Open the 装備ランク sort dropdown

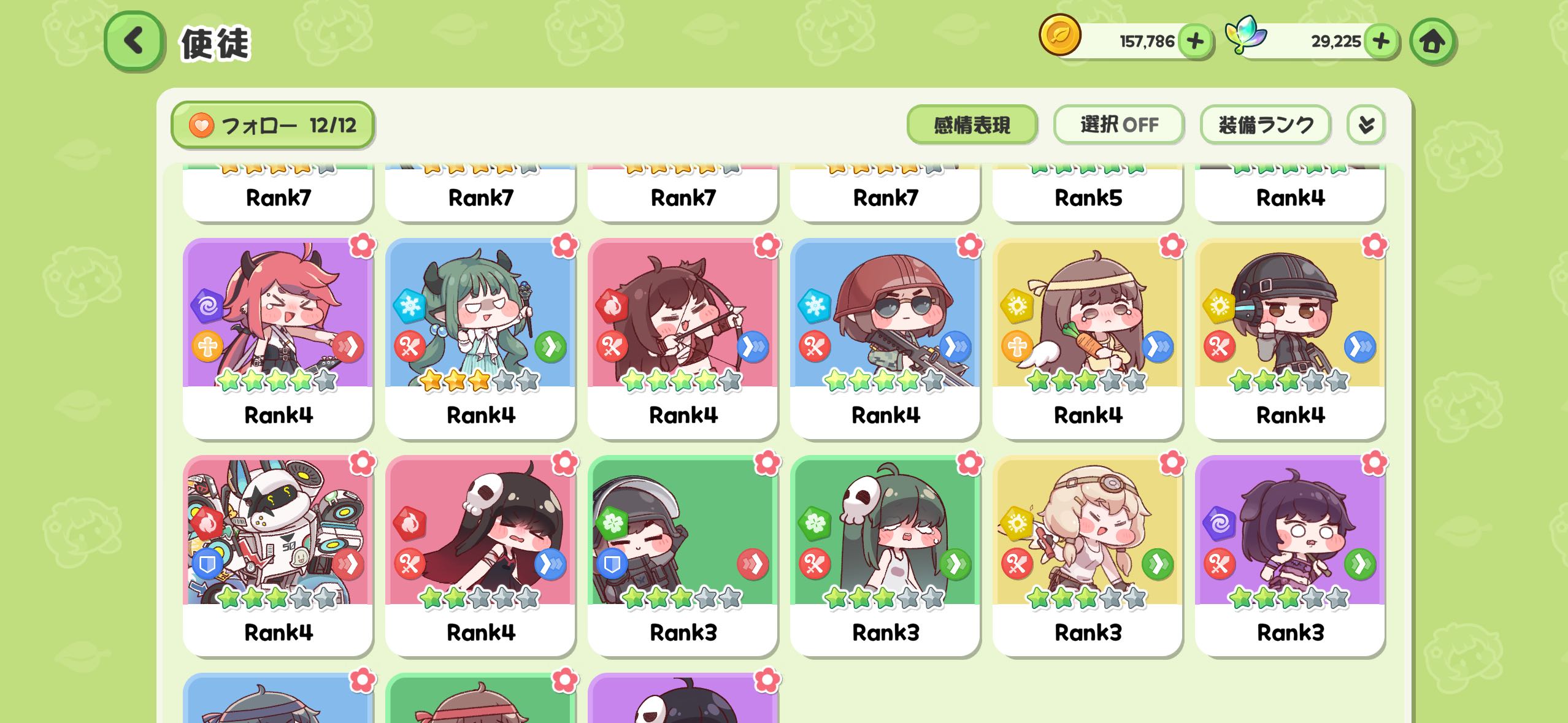[x=1266, y=125]
